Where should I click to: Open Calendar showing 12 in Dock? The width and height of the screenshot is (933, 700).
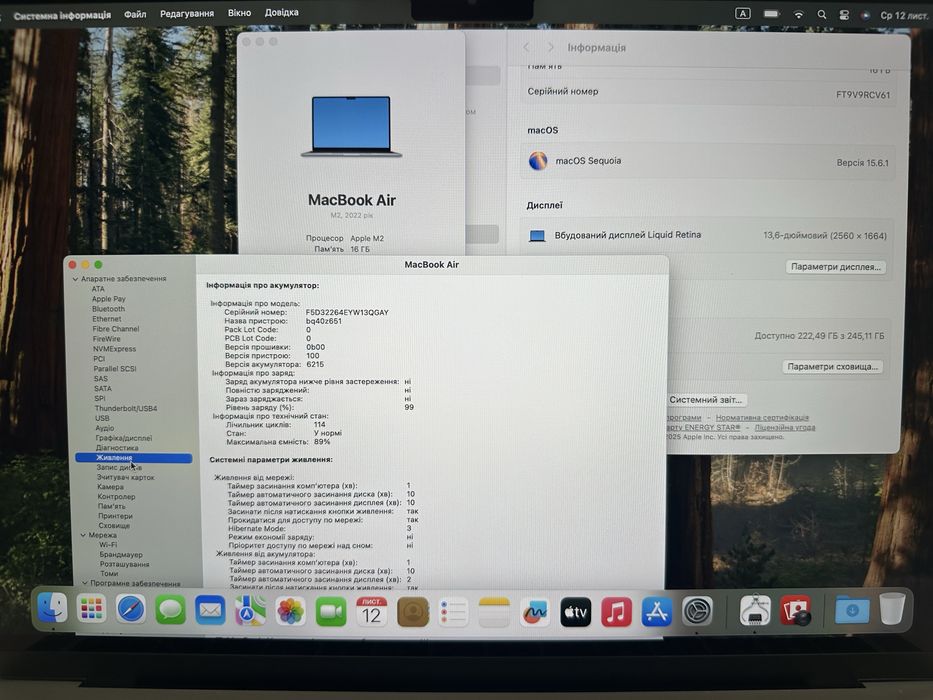coord(372,612)
